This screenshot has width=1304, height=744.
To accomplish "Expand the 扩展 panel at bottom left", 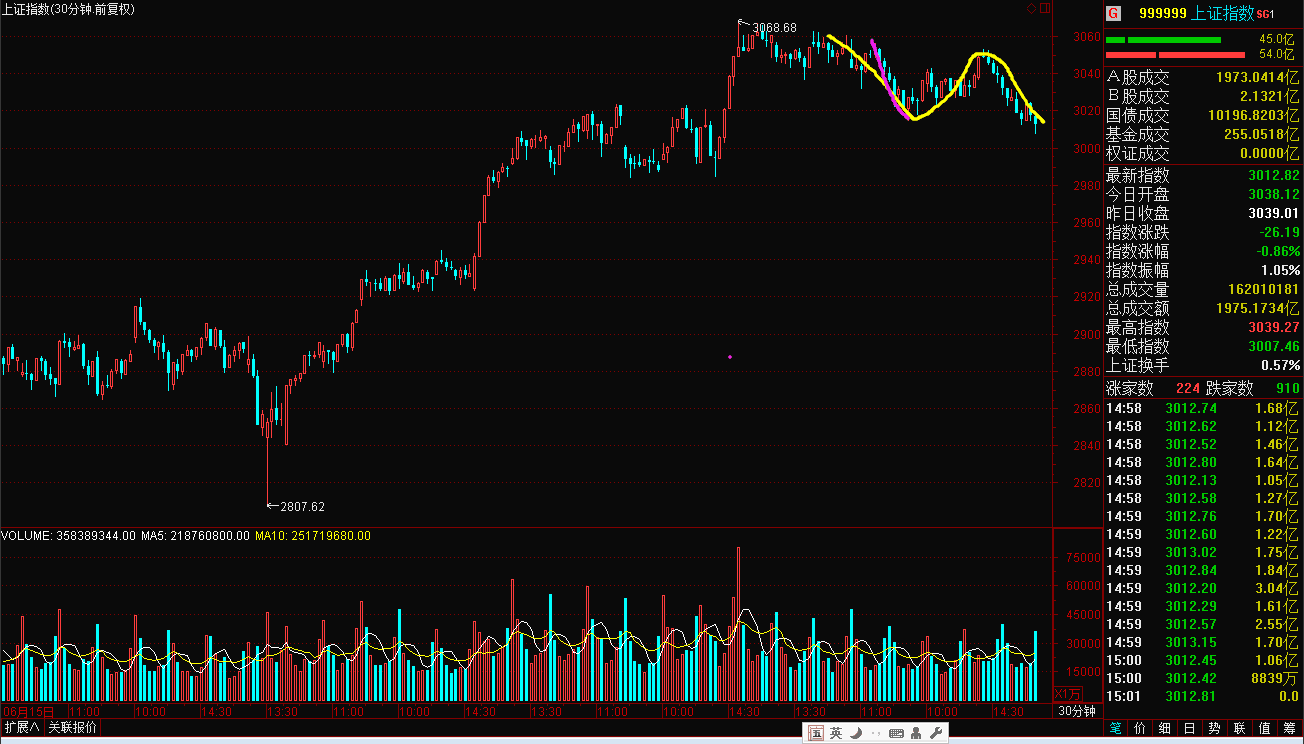I will click(21, 727).
